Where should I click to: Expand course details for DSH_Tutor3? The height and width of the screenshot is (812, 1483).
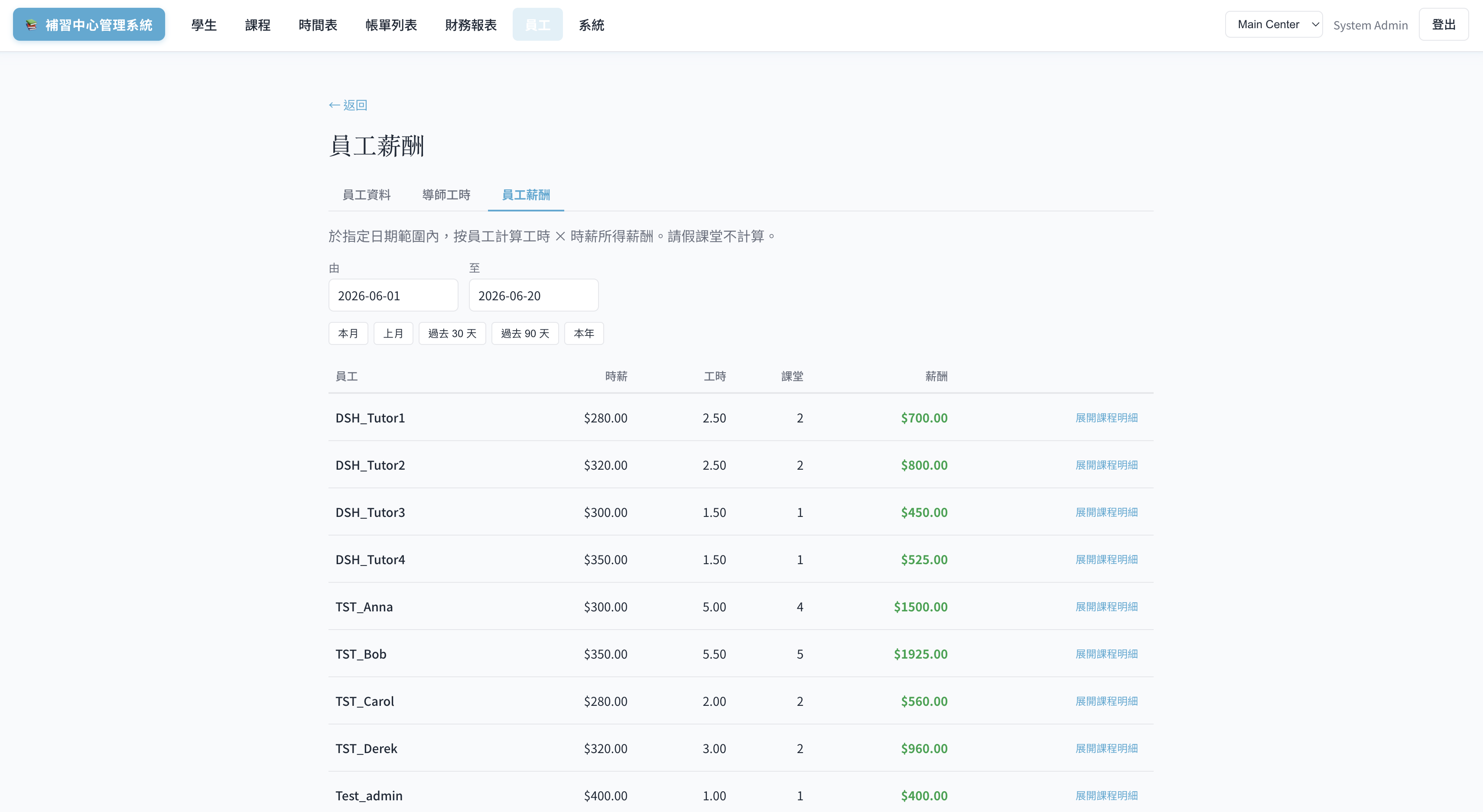tap(1106, 512)
